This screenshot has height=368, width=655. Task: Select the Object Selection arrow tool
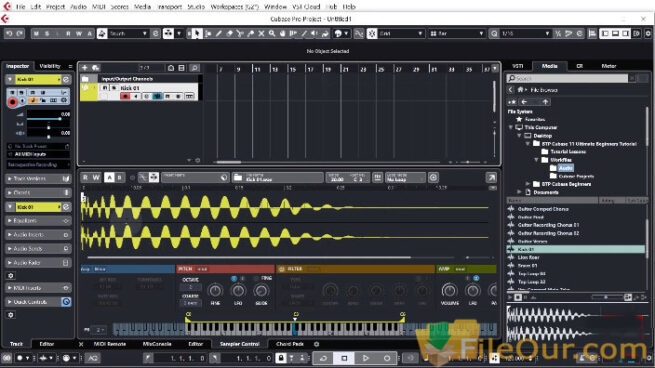(x=196, y=33)
